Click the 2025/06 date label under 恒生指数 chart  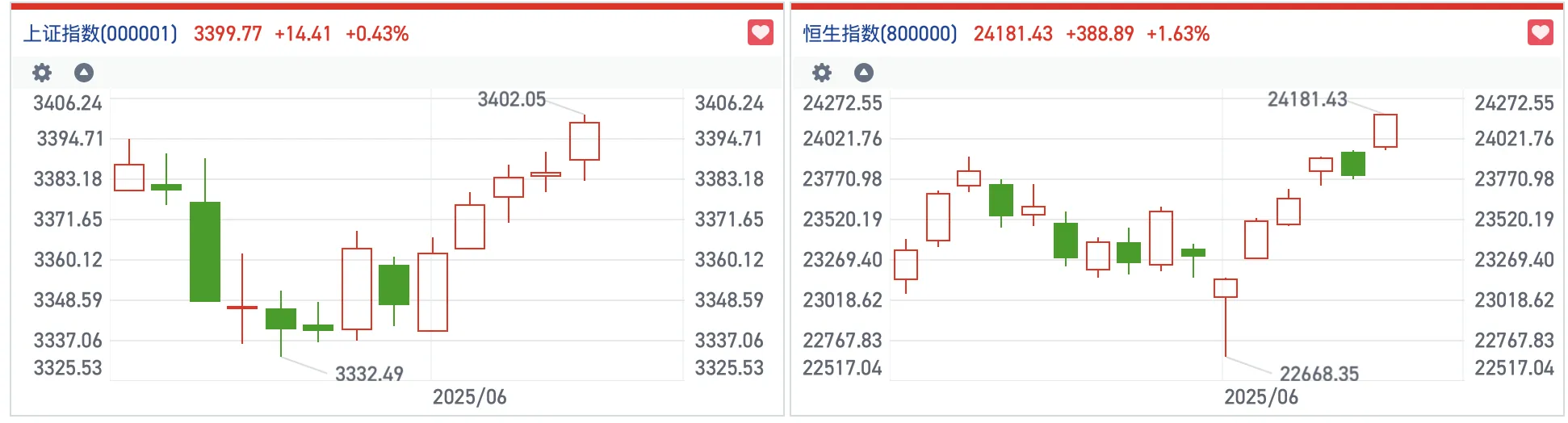(x=1261, y=397)
